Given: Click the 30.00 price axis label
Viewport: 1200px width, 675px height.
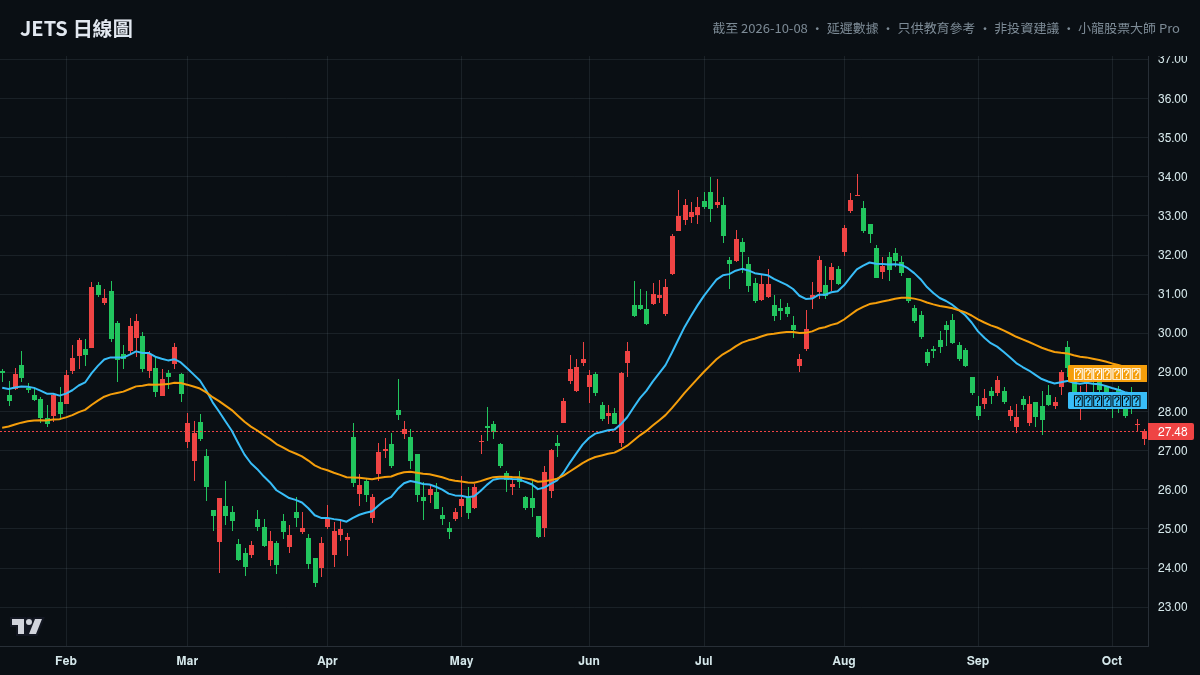Looking at the screenshot, I should (1172, 333).
